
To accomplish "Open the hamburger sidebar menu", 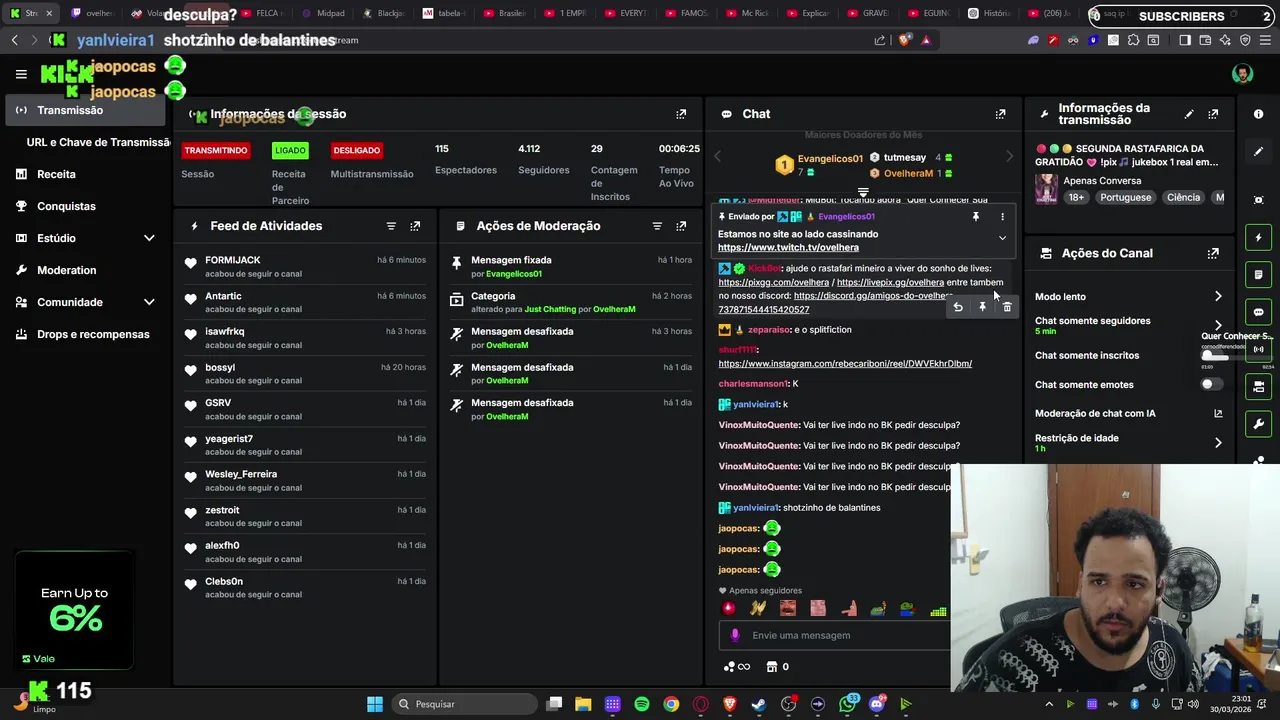I will click(x=21, y=74).
